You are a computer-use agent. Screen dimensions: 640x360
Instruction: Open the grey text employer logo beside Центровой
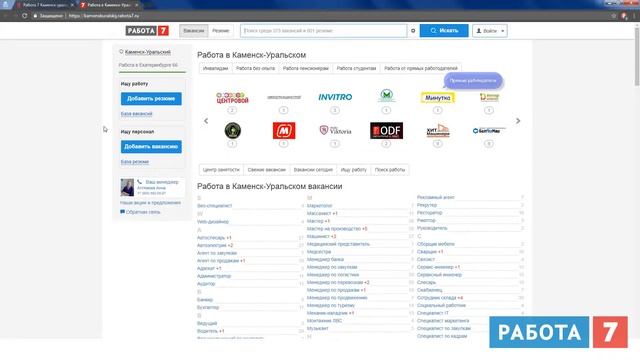[284, 97]
